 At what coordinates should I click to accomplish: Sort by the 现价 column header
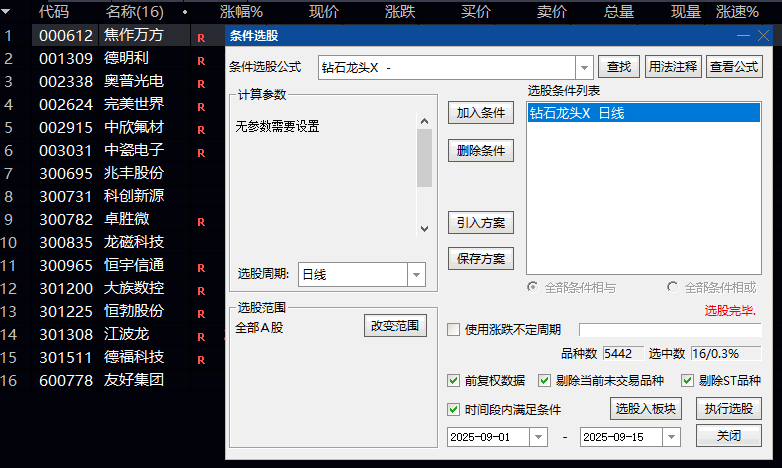click(x=324, y=11)
